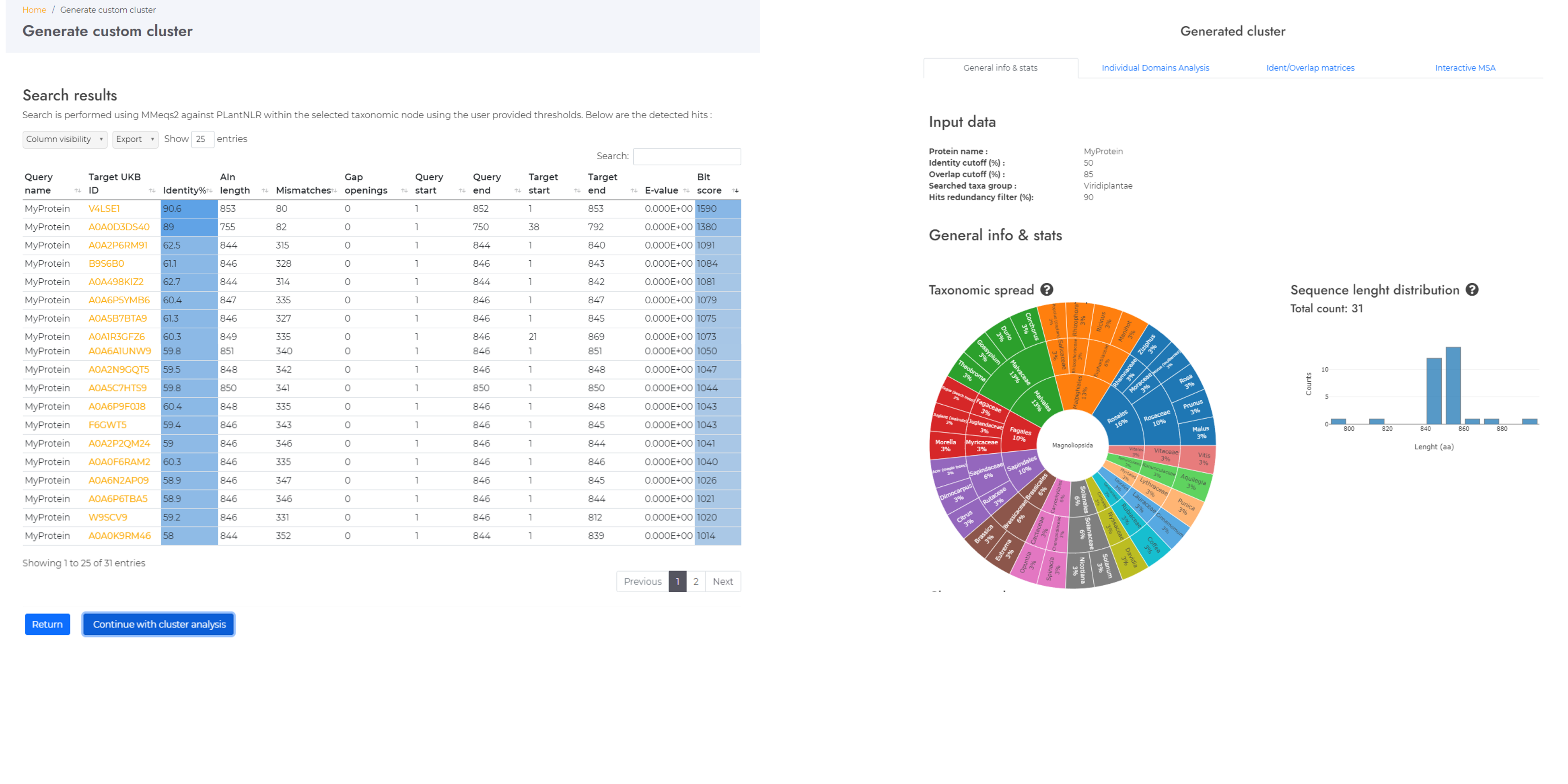Select the Interactive MSA tab

coord(1465,68)
